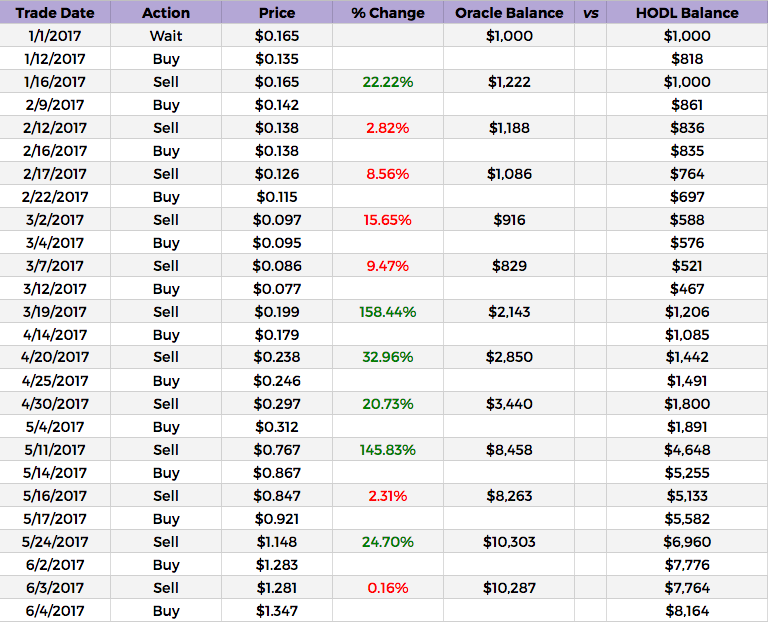Click the 3/12/2017 date cell

(x=55, y=289)
